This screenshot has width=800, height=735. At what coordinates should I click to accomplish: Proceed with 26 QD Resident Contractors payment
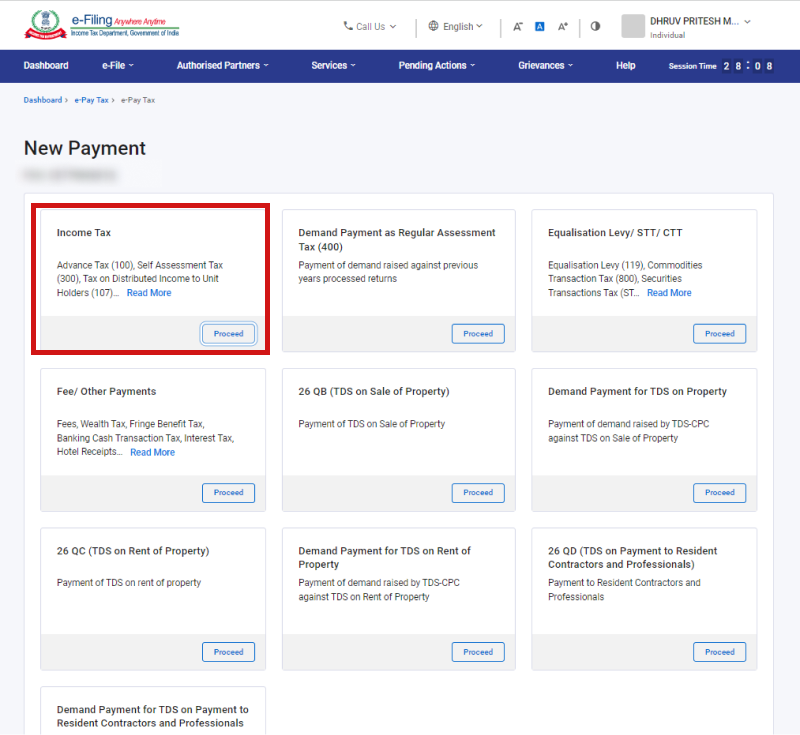[719, 652]
